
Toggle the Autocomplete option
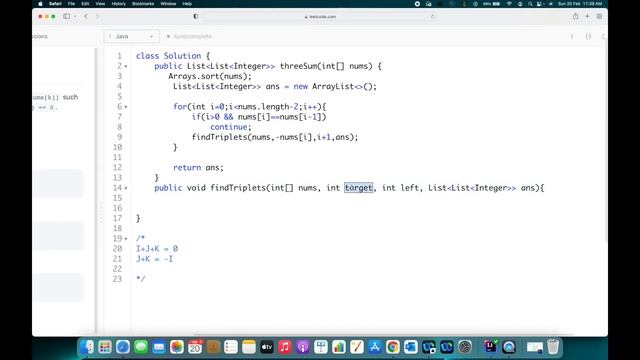pos(189,36)
